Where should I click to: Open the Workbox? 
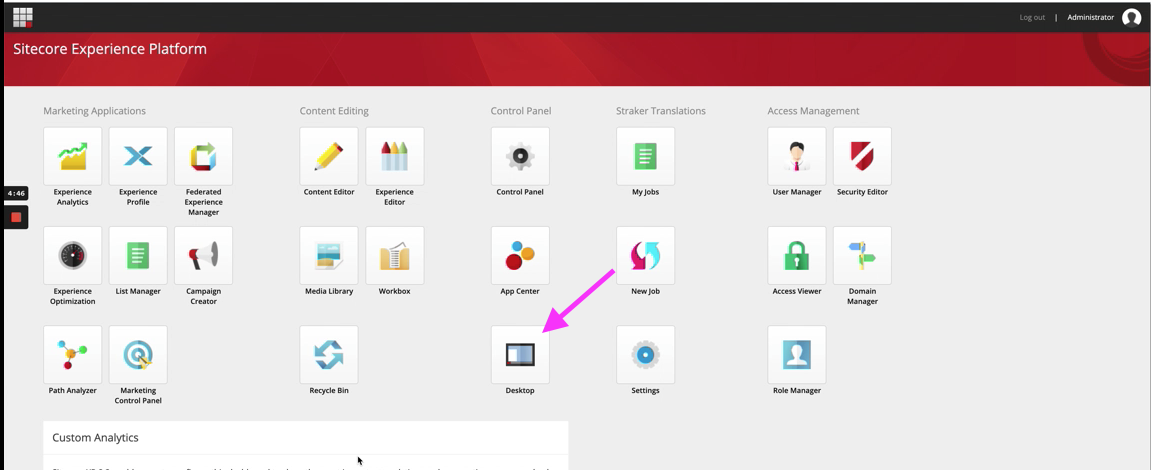[395, 256]
